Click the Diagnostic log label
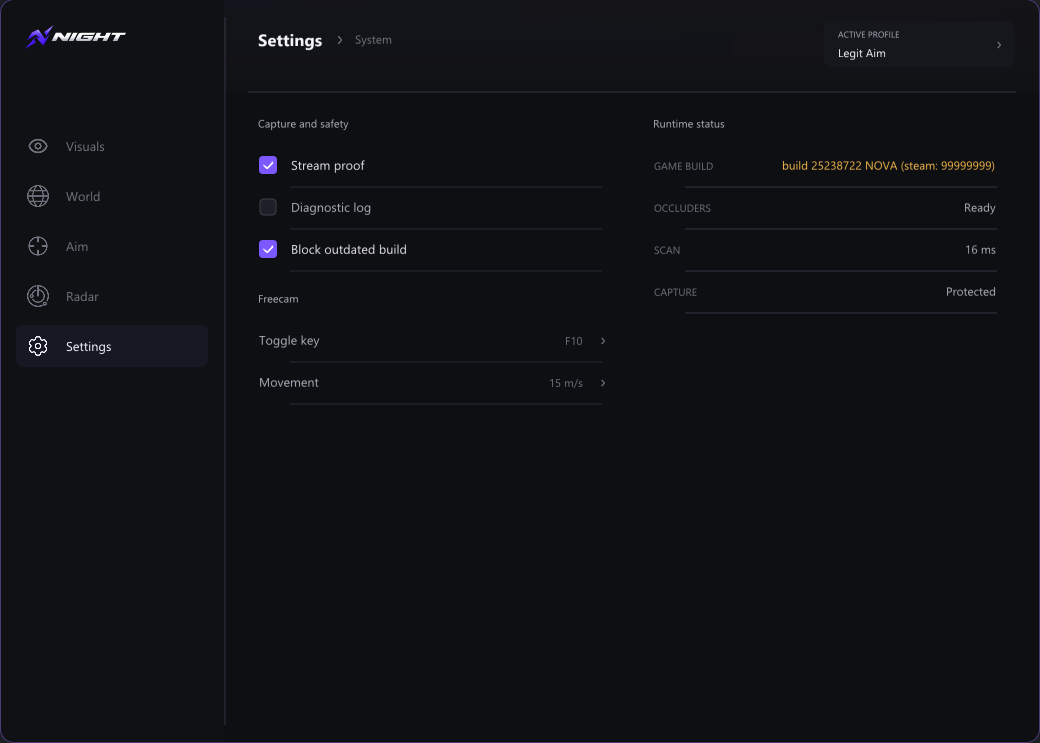The image size is (1040, 743). [x=331, y=208]
